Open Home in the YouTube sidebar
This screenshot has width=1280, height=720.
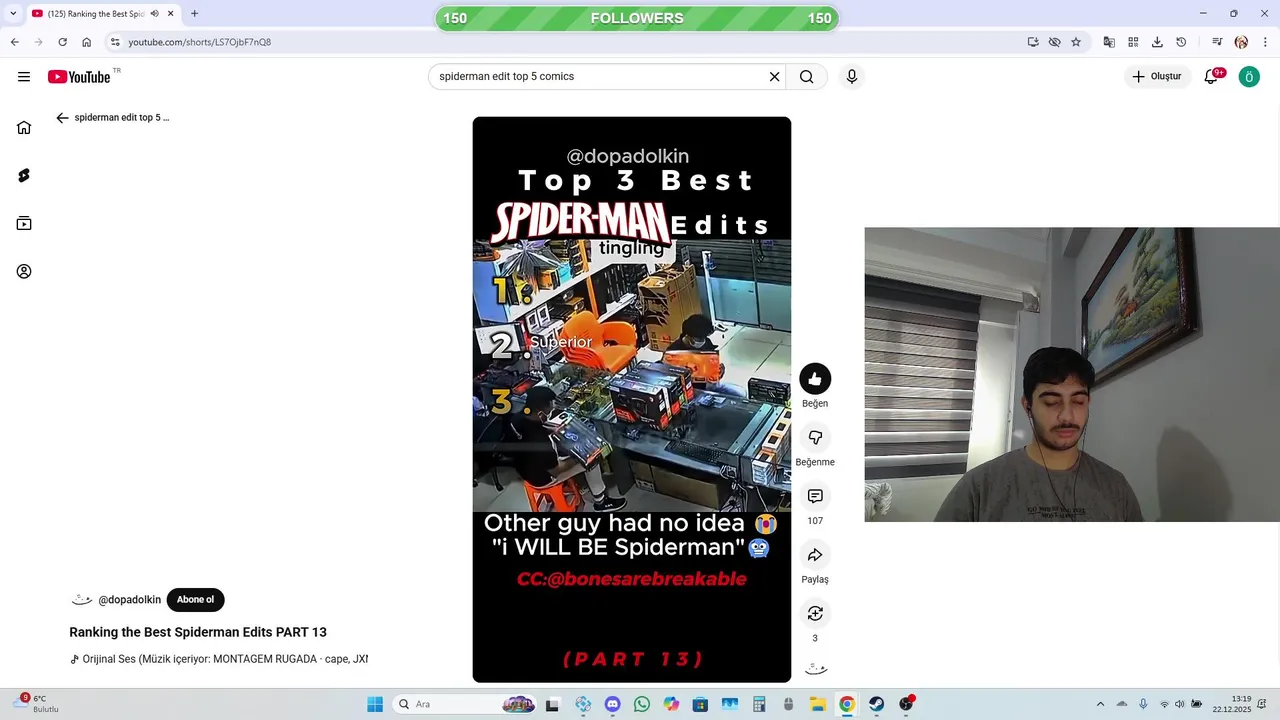(x=24, y=127)
